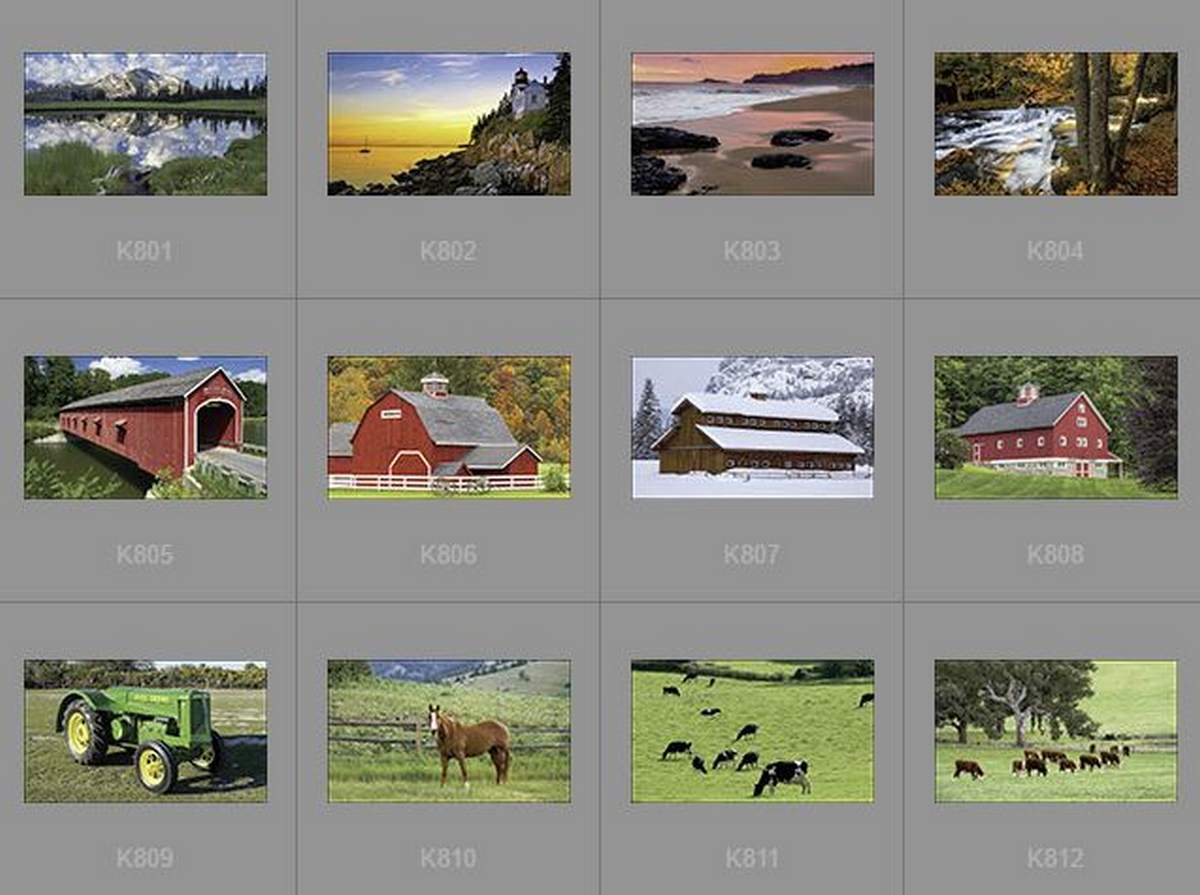Click the K801 caption label
Screen dimensions: 1200x895
click(144, 251)
